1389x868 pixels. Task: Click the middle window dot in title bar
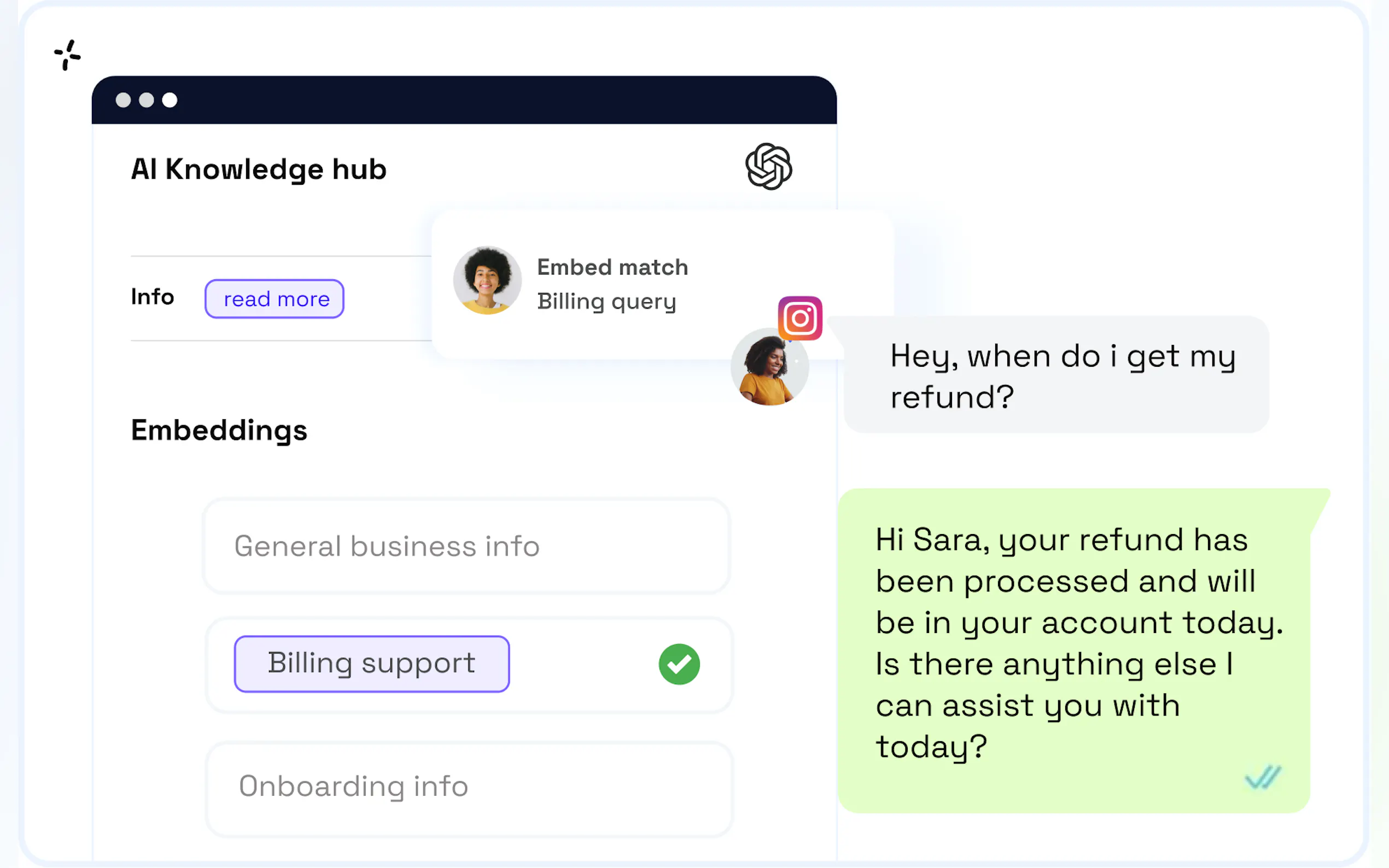147,101
